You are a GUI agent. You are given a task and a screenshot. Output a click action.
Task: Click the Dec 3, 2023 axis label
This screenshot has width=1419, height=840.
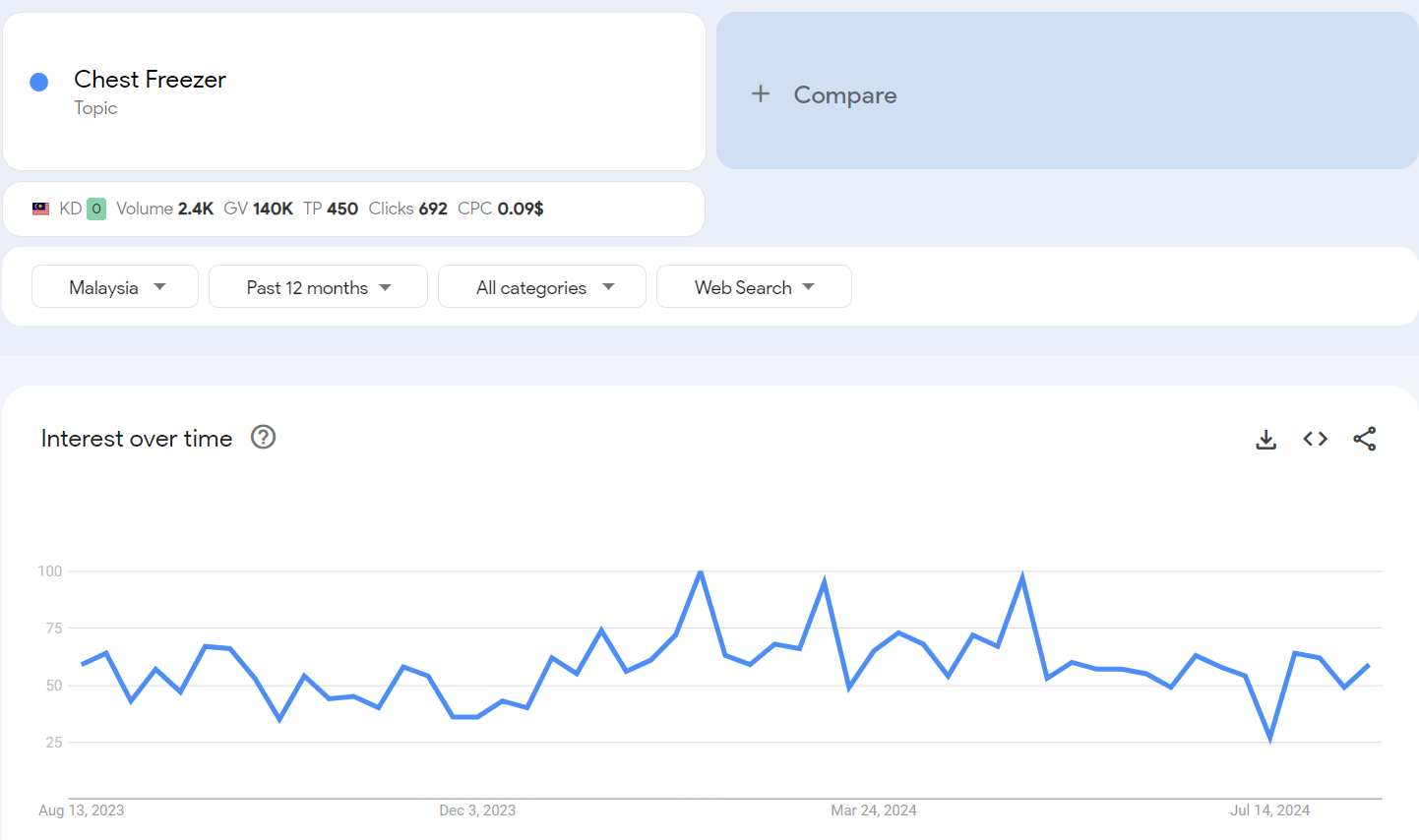[477, 810]
